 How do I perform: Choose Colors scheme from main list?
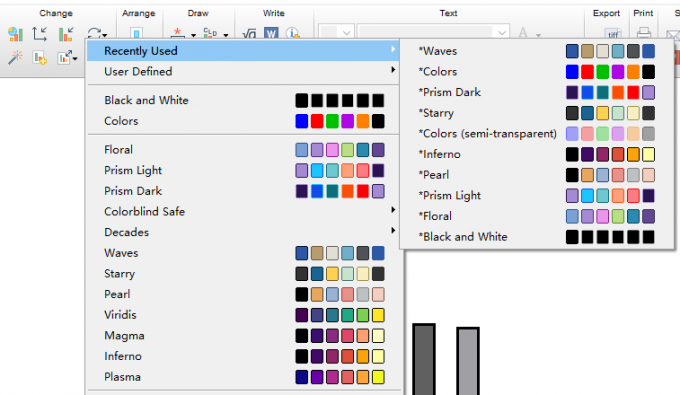(x=243, y=121)
